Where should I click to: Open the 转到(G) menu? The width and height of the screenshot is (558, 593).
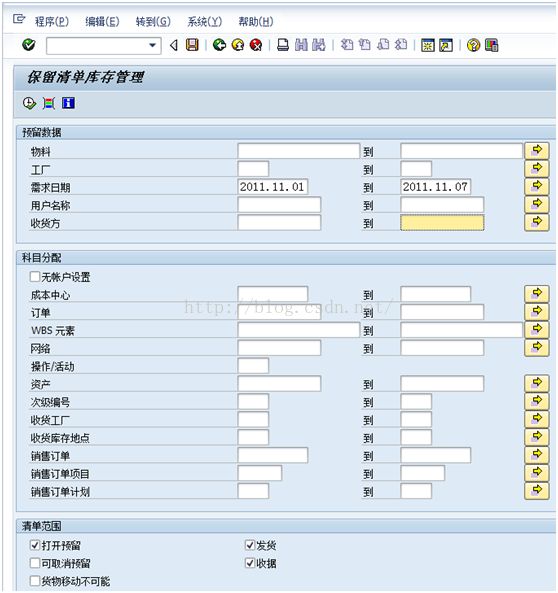click(x=153, y=22)
